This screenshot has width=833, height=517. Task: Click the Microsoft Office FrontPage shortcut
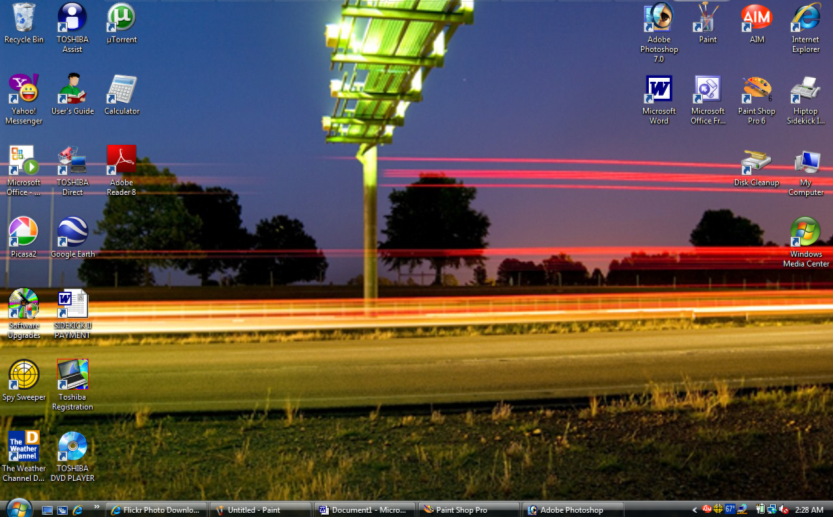[708, 99]
